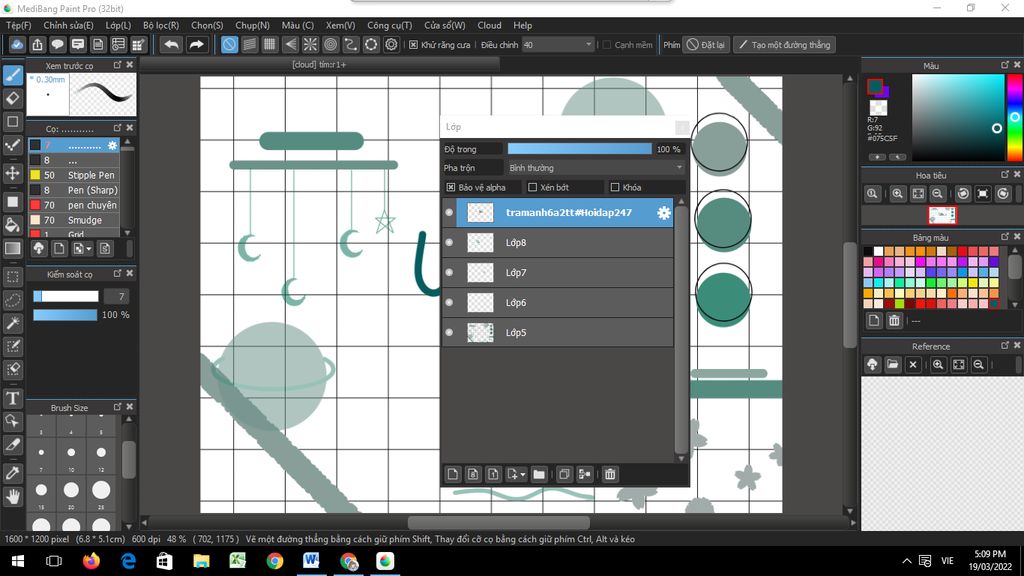Hide the Lớp5 layer
The image size is (1024, 576).
pos(449,332)
